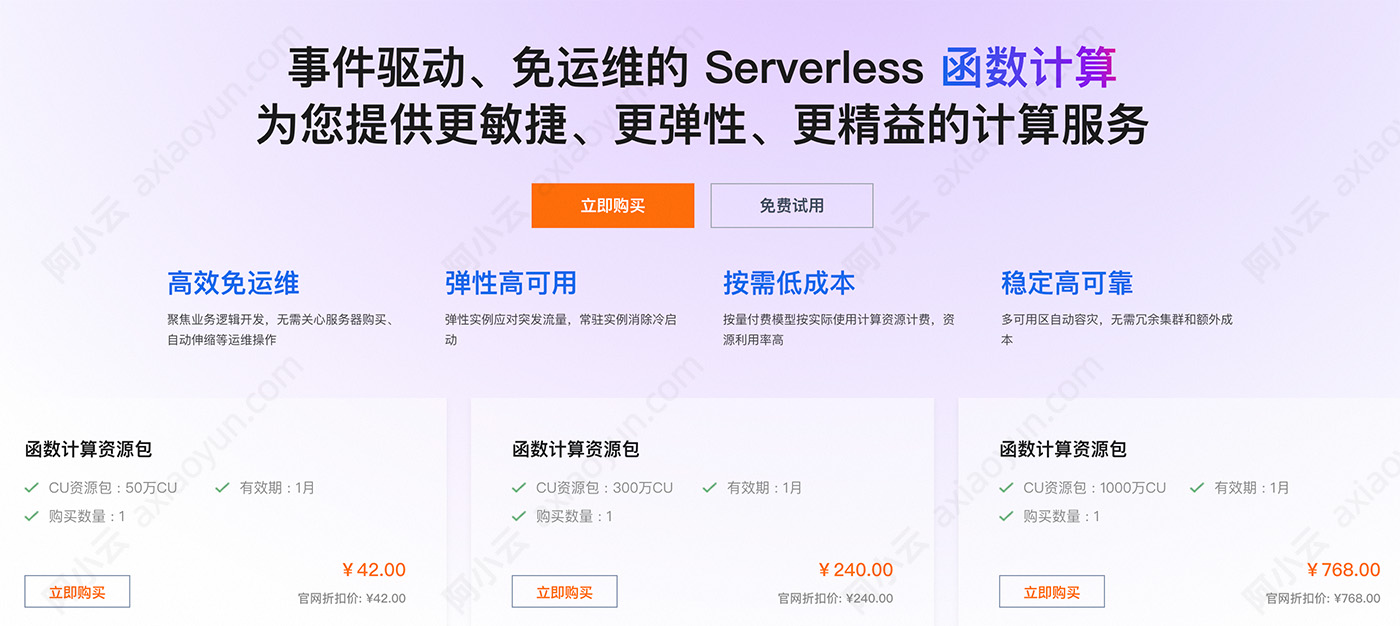Select the checkmark beside CU资源包：1000万CU
The width and height of the screenshot is (1400, 626).
(1006, 488)
